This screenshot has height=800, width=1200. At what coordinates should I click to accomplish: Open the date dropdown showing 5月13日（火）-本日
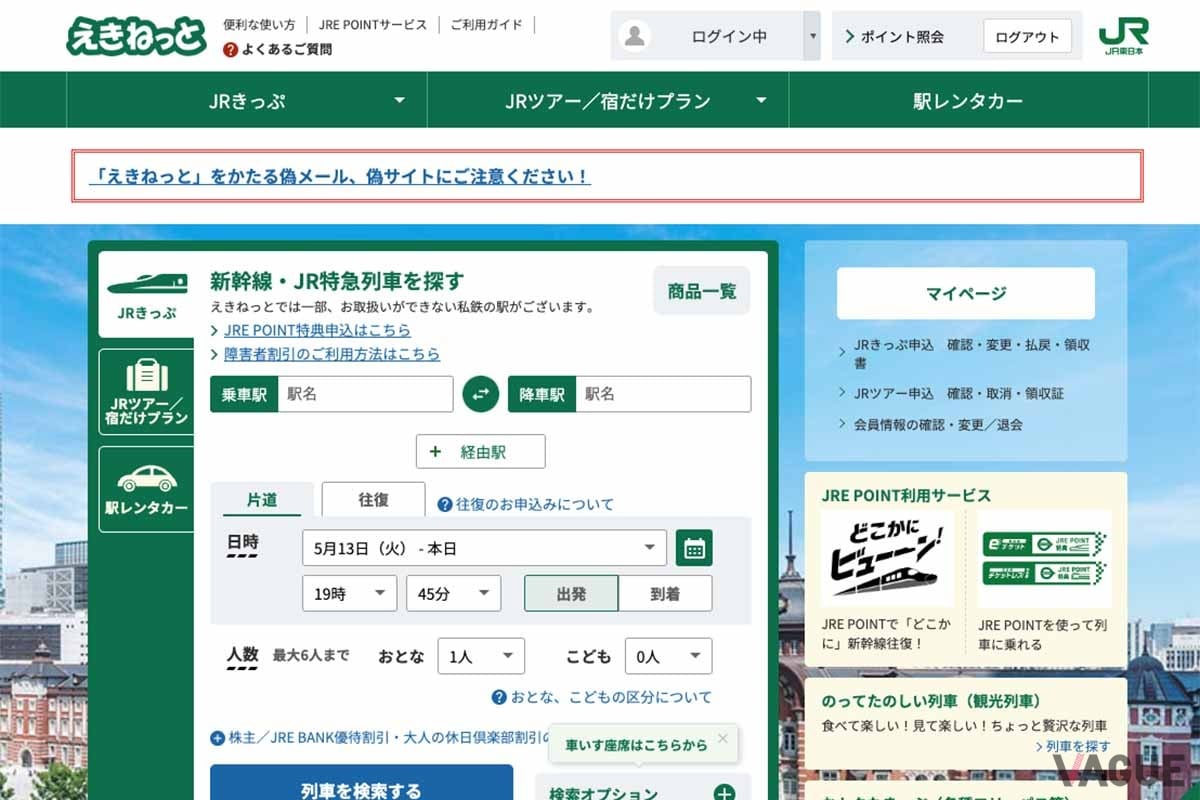pyautogui.click(x=484, y=548)
